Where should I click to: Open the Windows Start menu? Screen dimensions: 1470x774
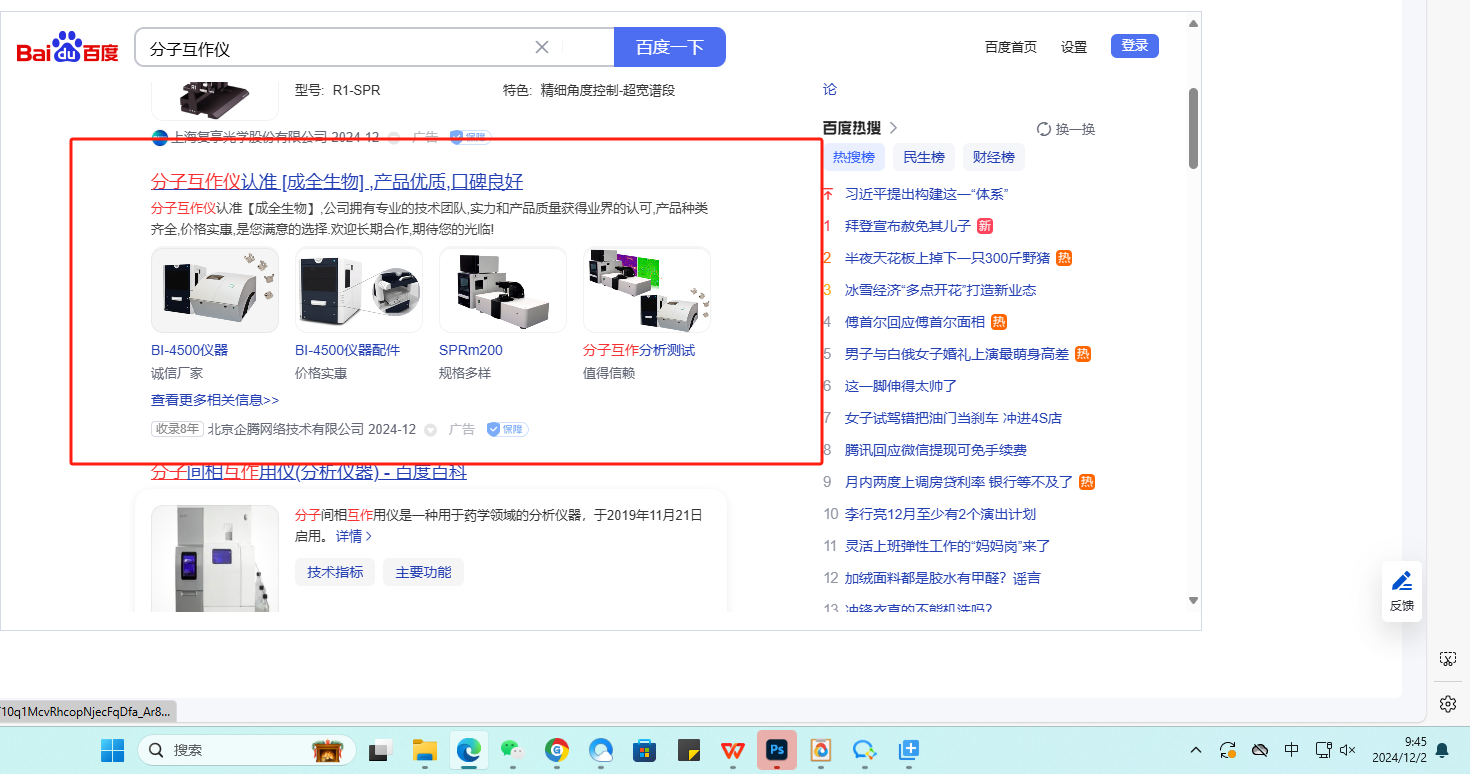tap(112, 750)
